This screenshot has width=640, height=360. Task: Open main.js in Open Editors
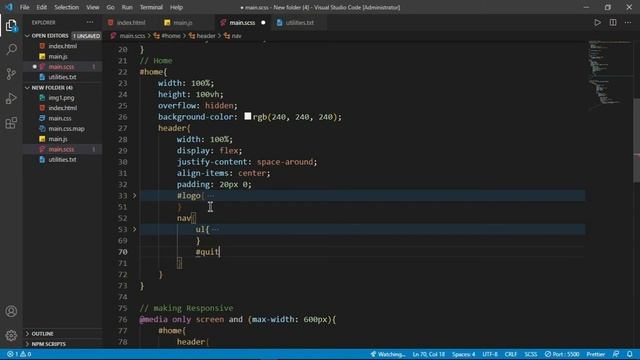58,56
